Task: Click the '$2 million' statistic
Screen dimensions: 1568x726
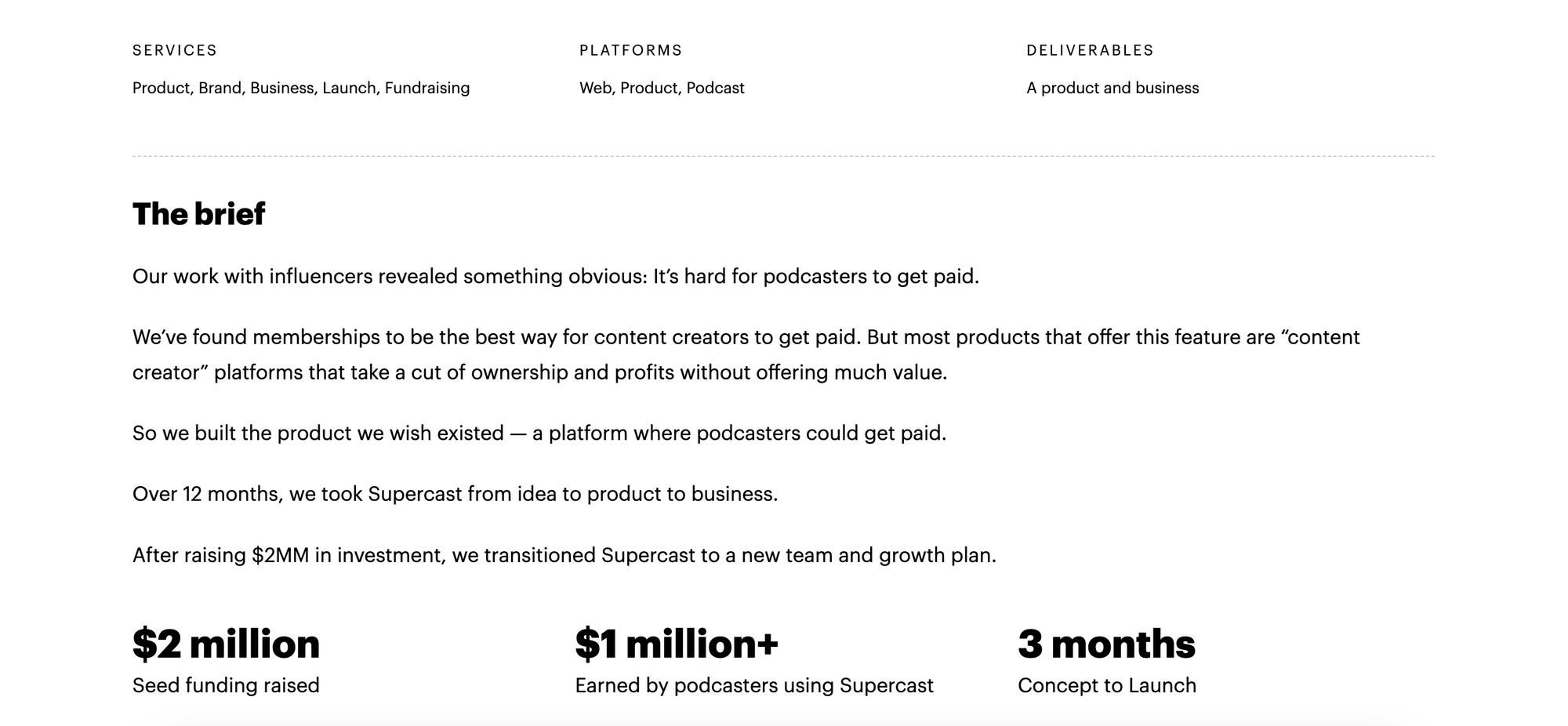Action: pos(227,644)
